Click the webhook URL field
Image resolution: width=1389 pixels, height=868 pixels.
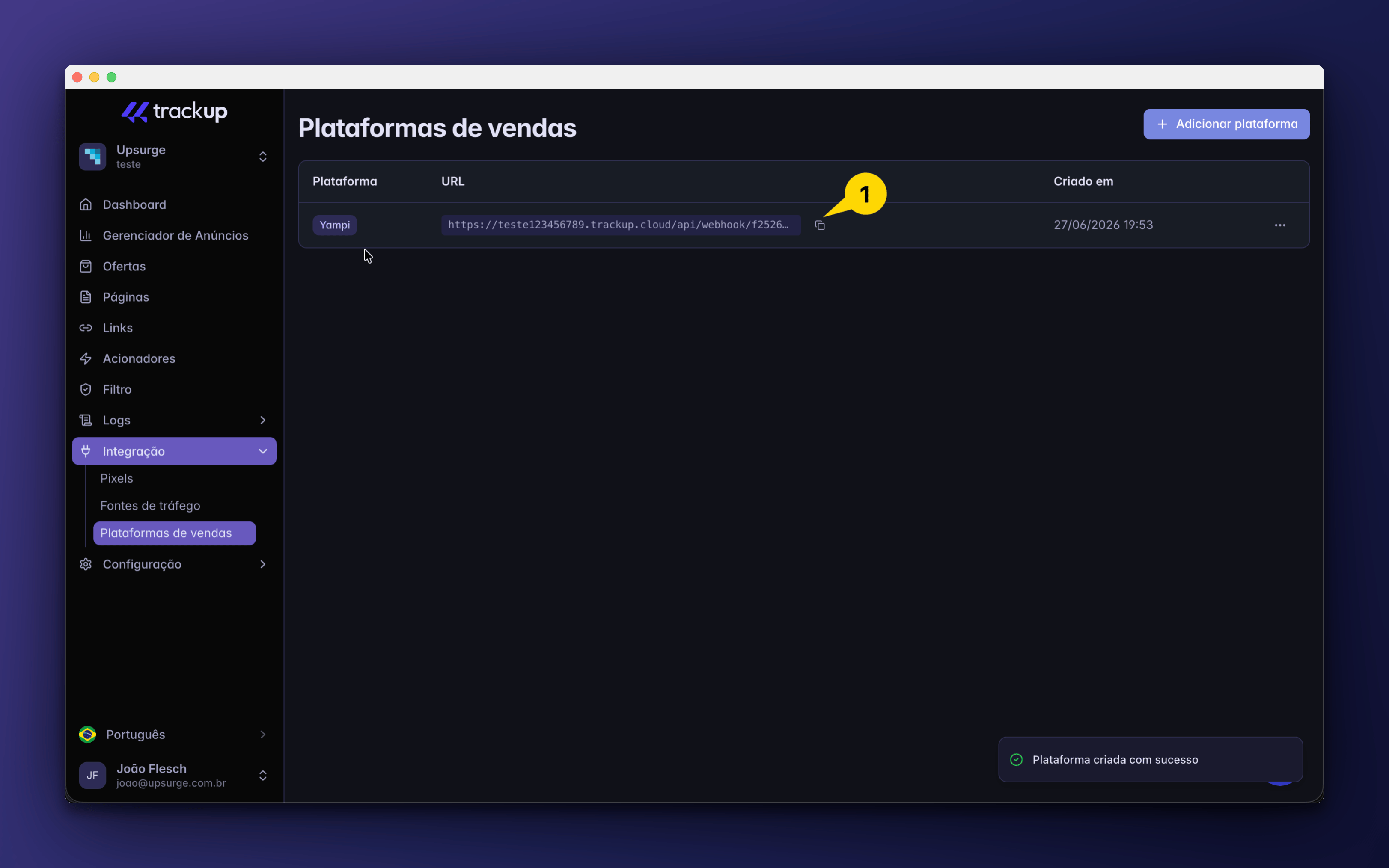(620, 225)
